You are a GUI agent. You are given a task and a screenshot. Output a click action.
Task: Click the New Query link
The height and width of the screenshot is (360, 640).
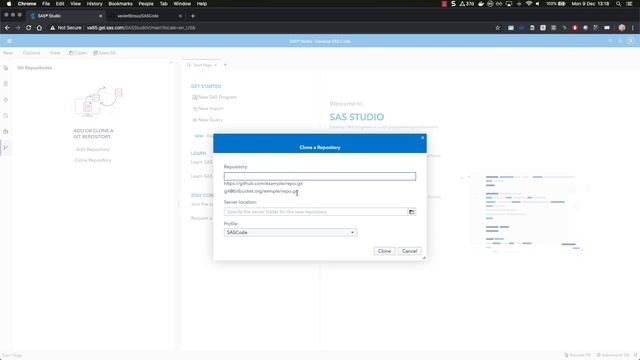point(207,120)
